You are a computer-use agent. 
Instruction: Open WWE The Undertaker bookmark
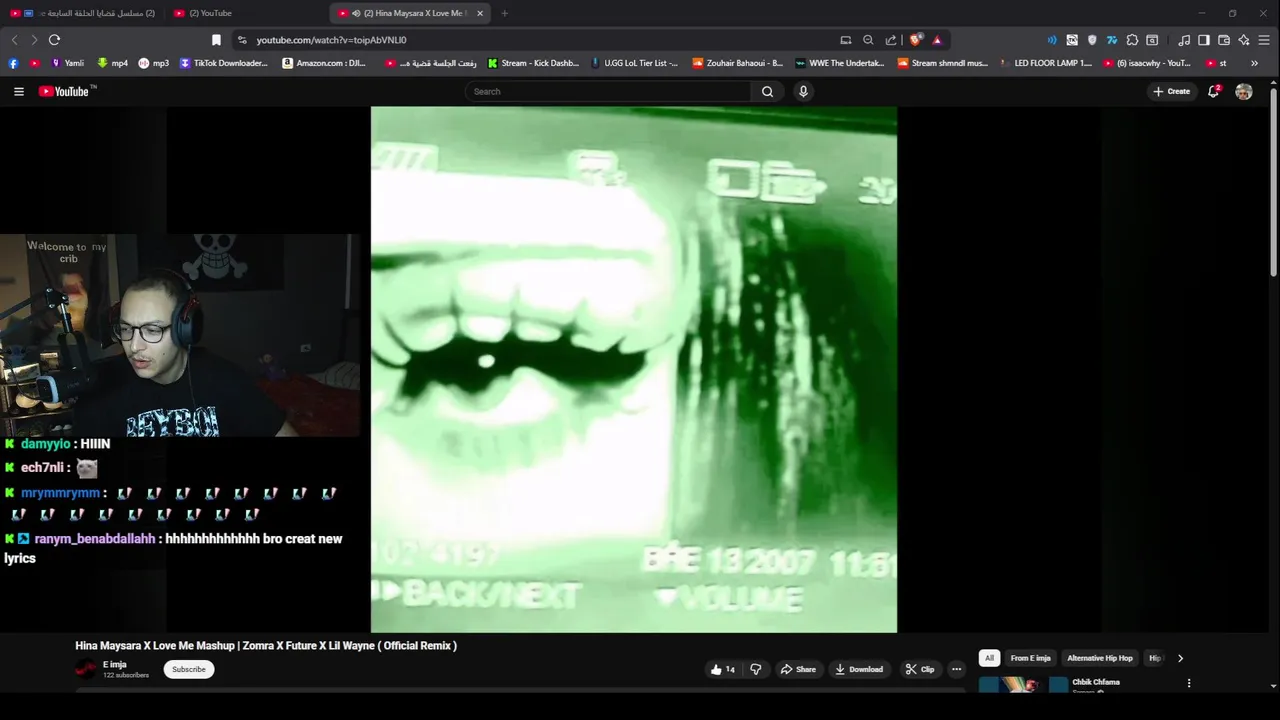840,63
